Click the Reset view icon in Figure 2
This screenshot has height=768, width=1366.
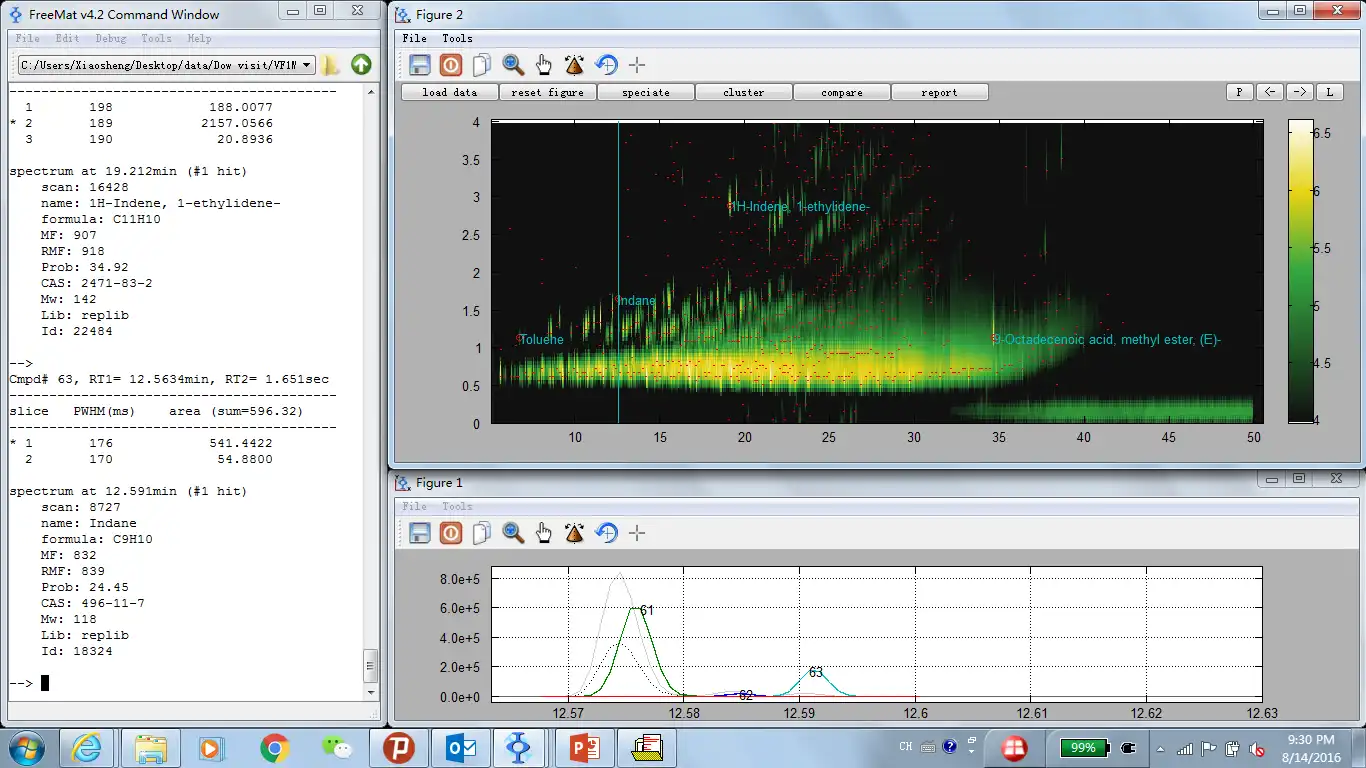click(606, 65)
